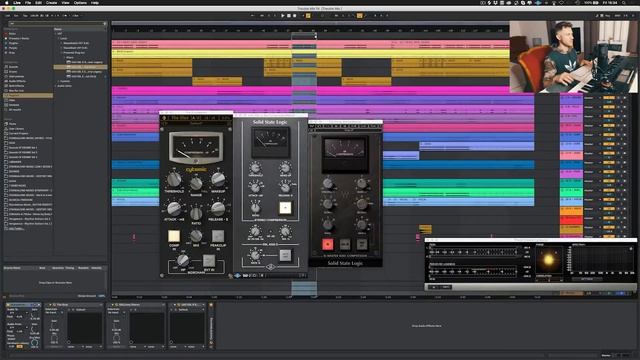Expand the Custom folder in plug-in tree
This screenshot has height=360, width=640.
(x=58, y=81)
